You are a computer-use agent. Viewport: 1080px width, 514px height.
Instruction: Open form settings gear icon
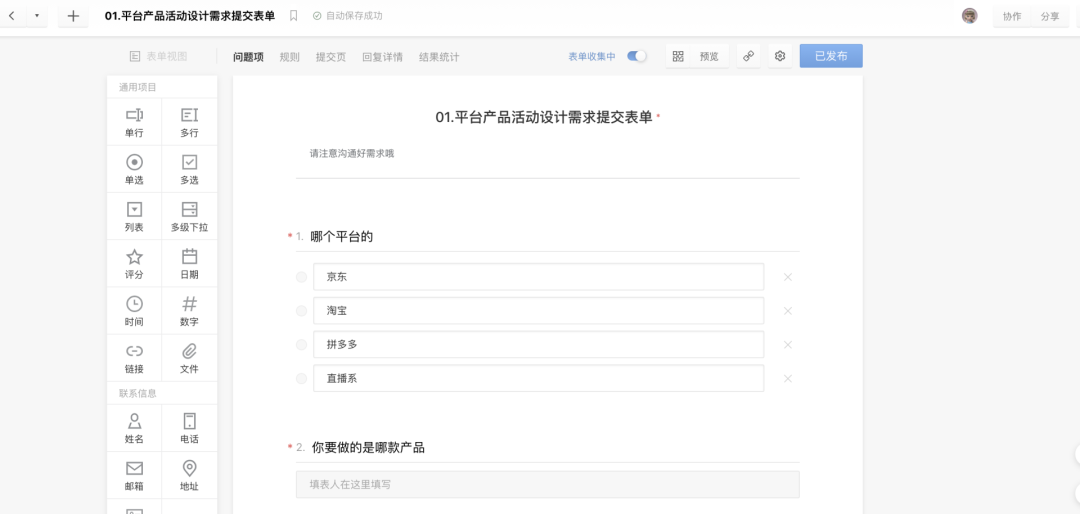(780, 57)
